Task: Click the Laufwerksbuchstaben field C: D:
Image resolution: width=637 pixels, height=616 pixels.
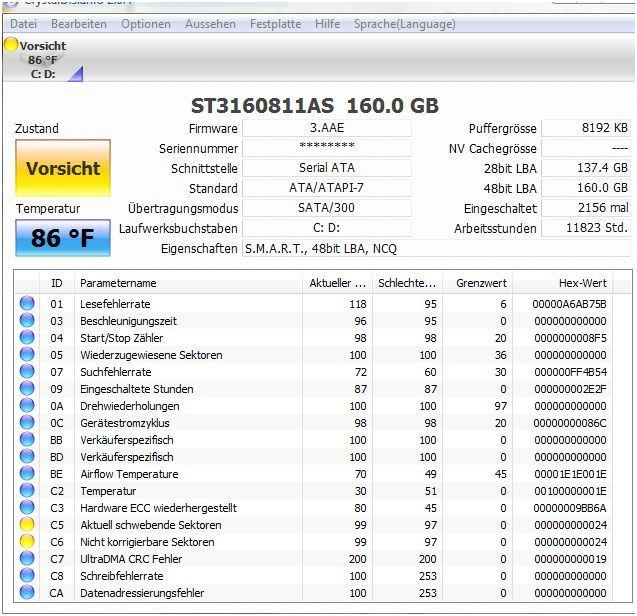Action: click(327, 228)
